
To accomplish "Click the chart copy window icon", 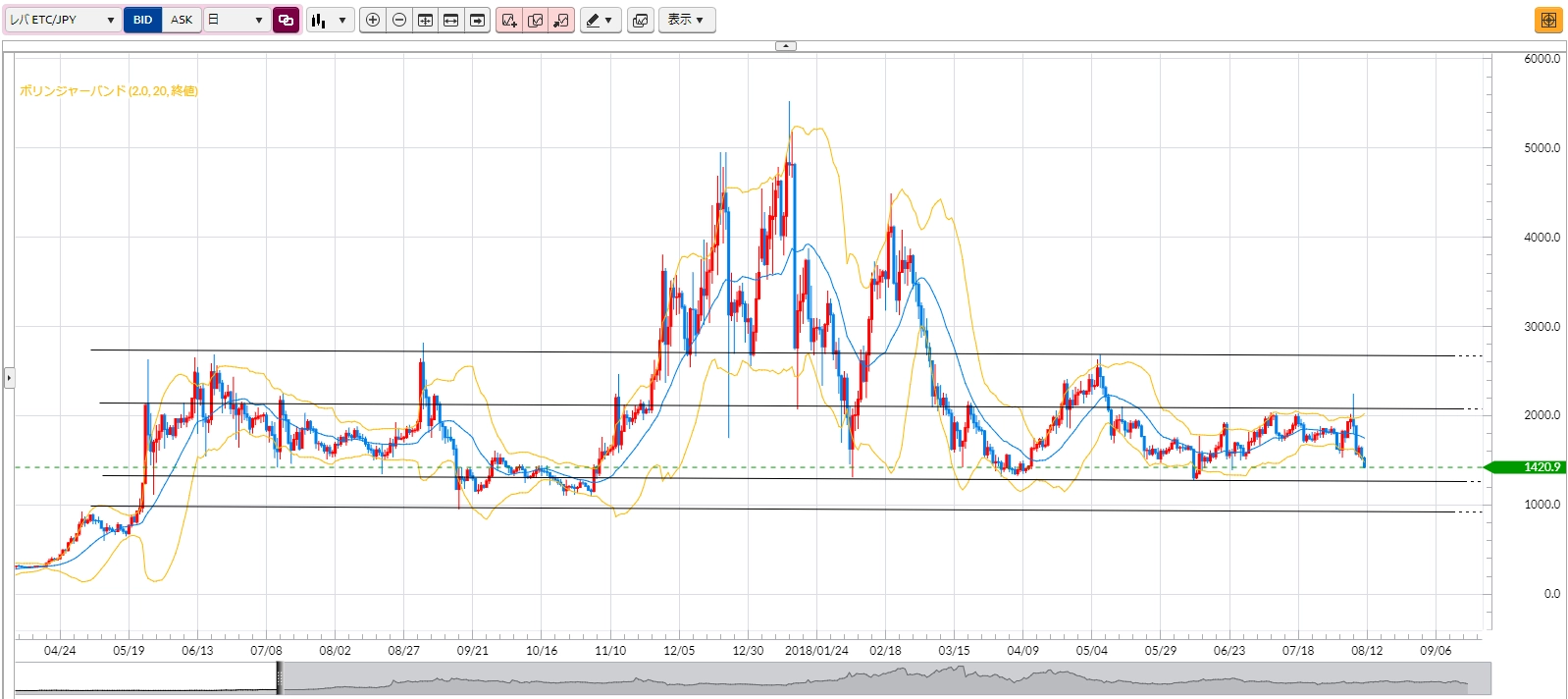I will (x=641, y=20).
